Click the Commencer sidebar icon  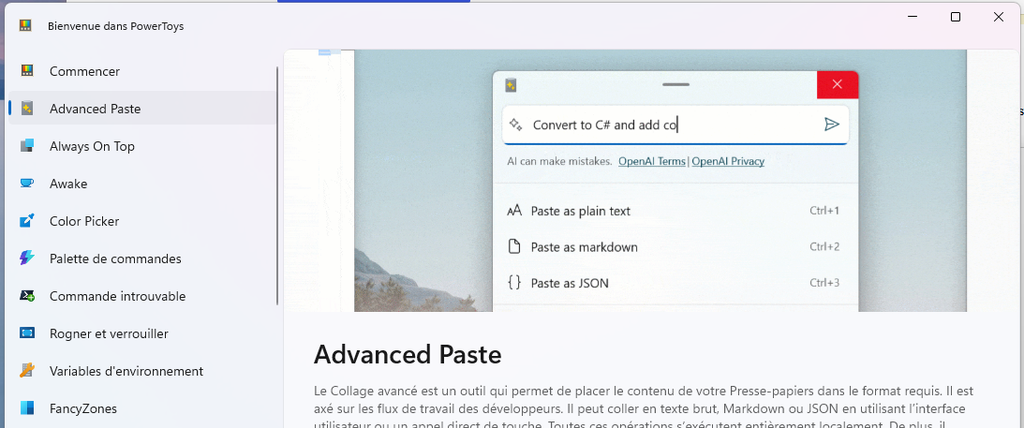tap(27, 71)
